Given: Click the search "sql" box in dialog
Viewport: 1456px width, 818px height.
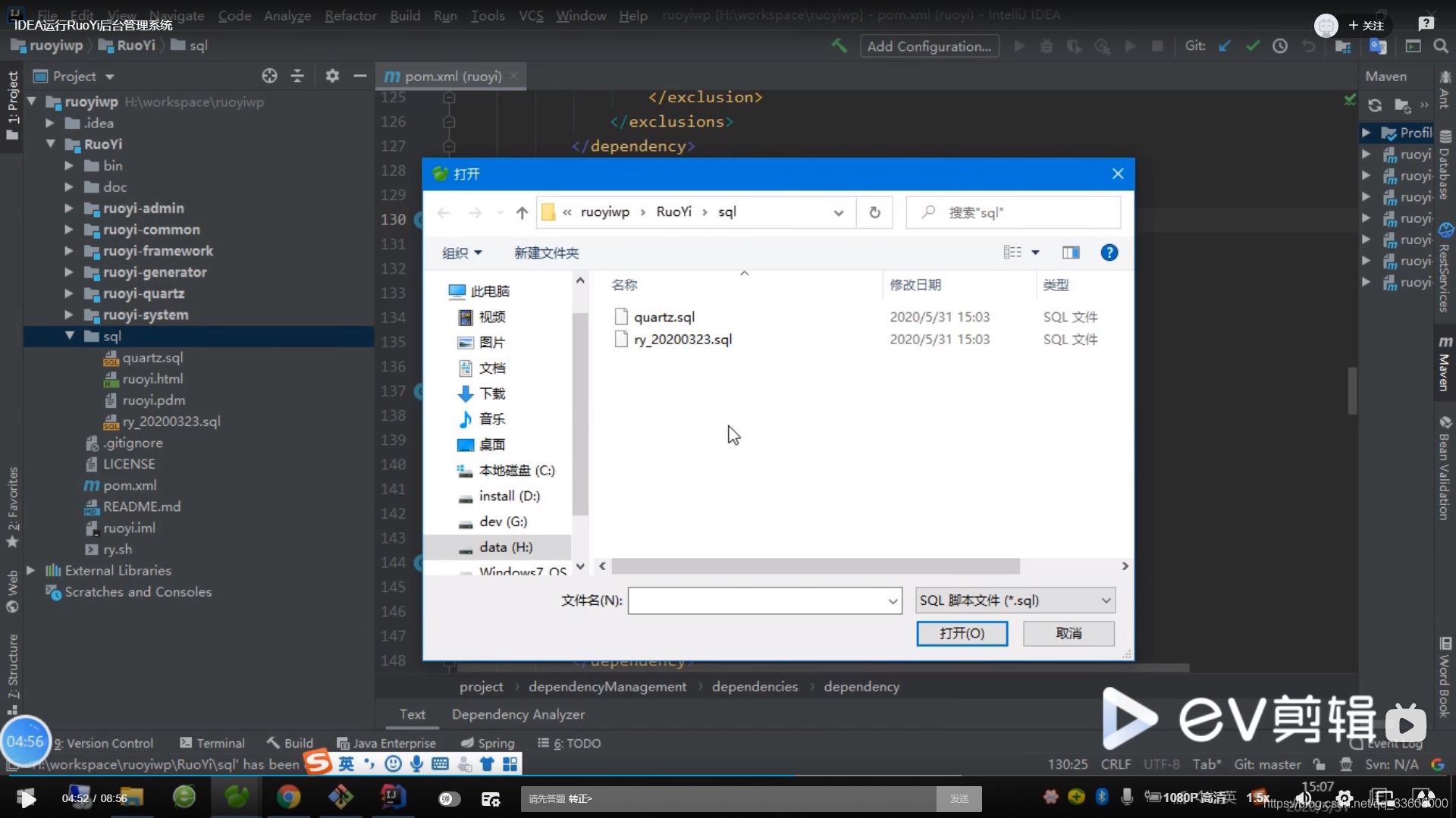Looking at the screenshot, I should (1013, 213).
